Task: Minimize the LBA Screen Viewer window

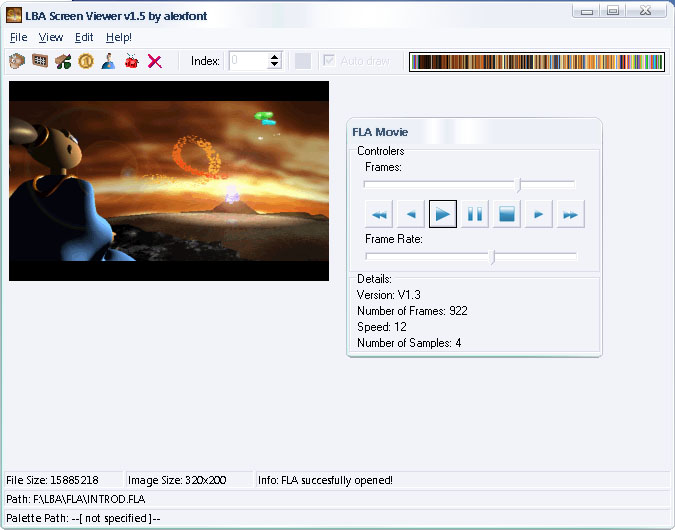Action: point(587,11)
